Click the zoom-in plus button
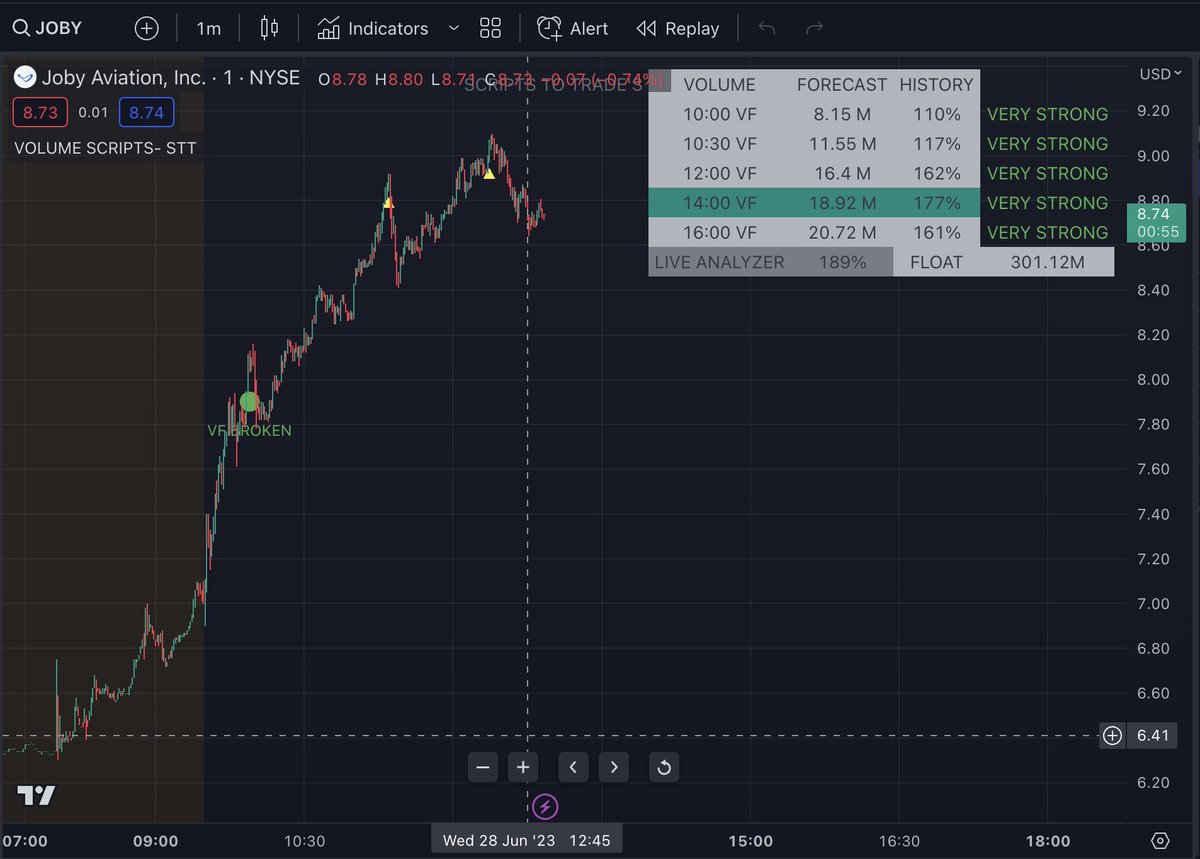Screen dimensions: 1200x859 523,767
